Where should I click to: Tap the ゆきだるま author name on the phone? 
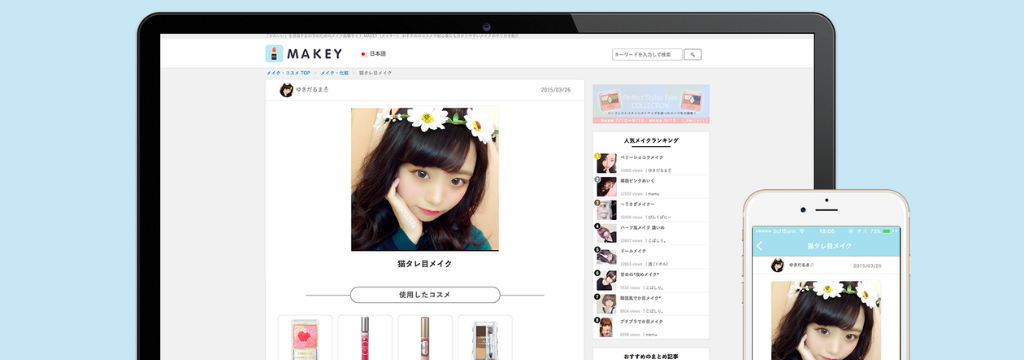[x=801, y=265]
